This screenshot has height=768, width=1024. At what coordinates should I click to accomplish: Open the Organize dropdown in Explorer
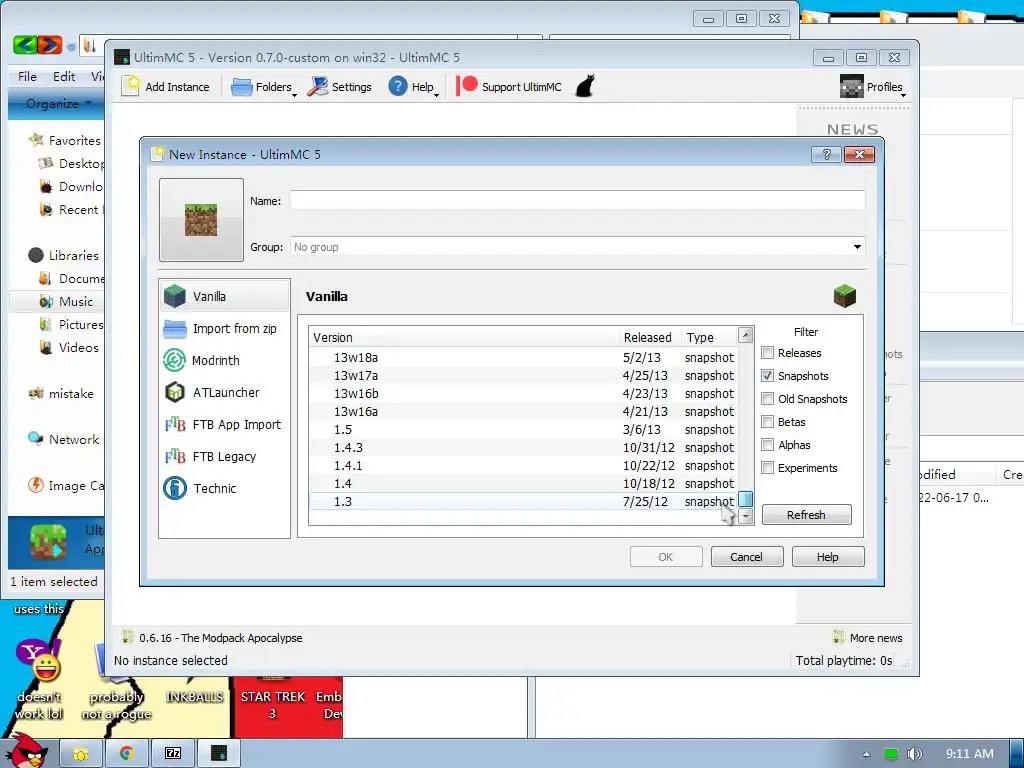(57, 103)
